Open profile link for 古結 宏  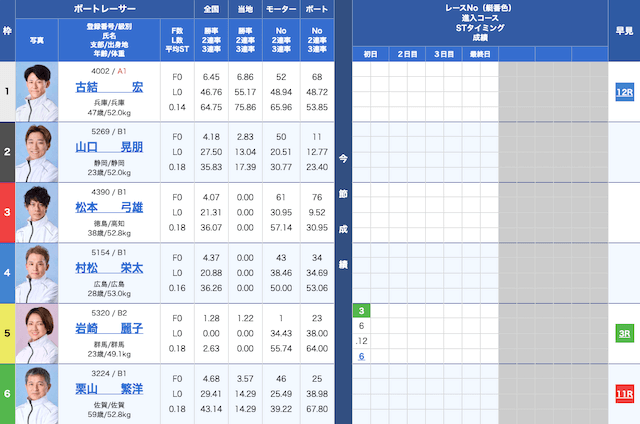(x=108, y=87)
